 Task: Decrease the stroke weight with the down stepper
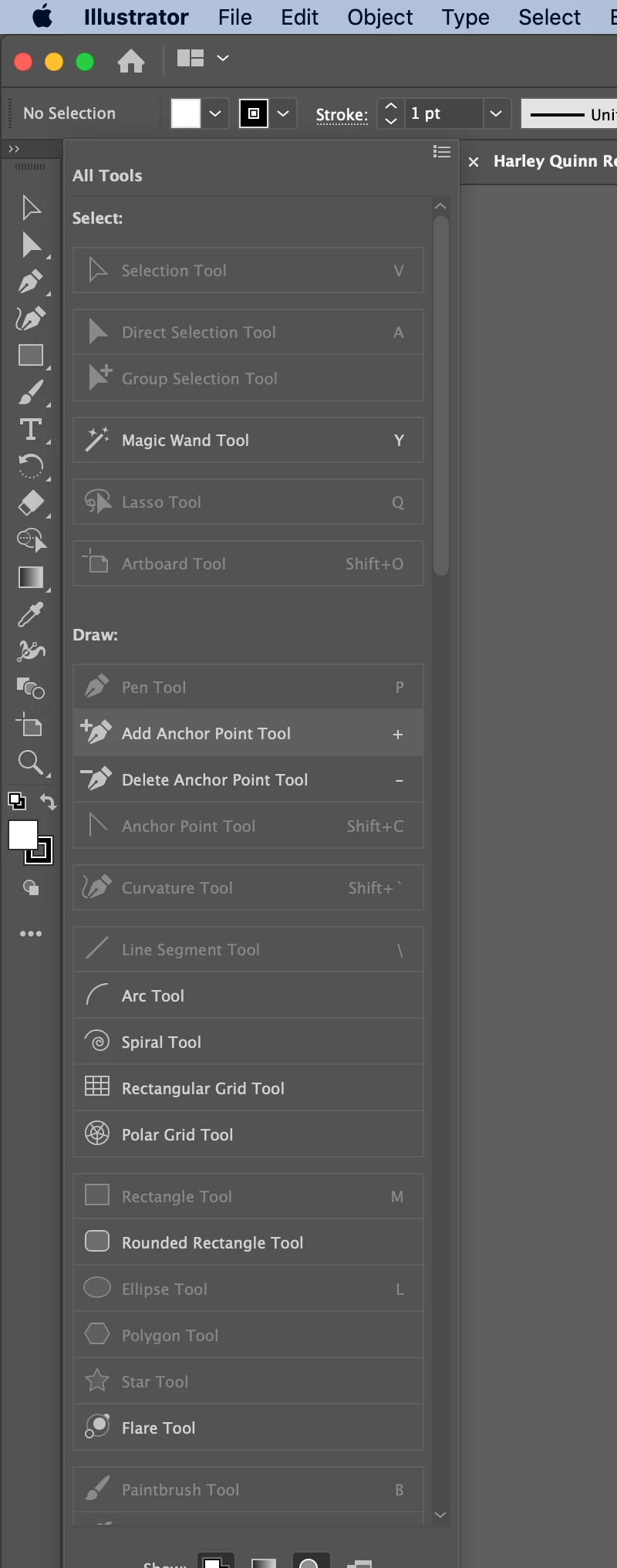[x=391, y=120]
